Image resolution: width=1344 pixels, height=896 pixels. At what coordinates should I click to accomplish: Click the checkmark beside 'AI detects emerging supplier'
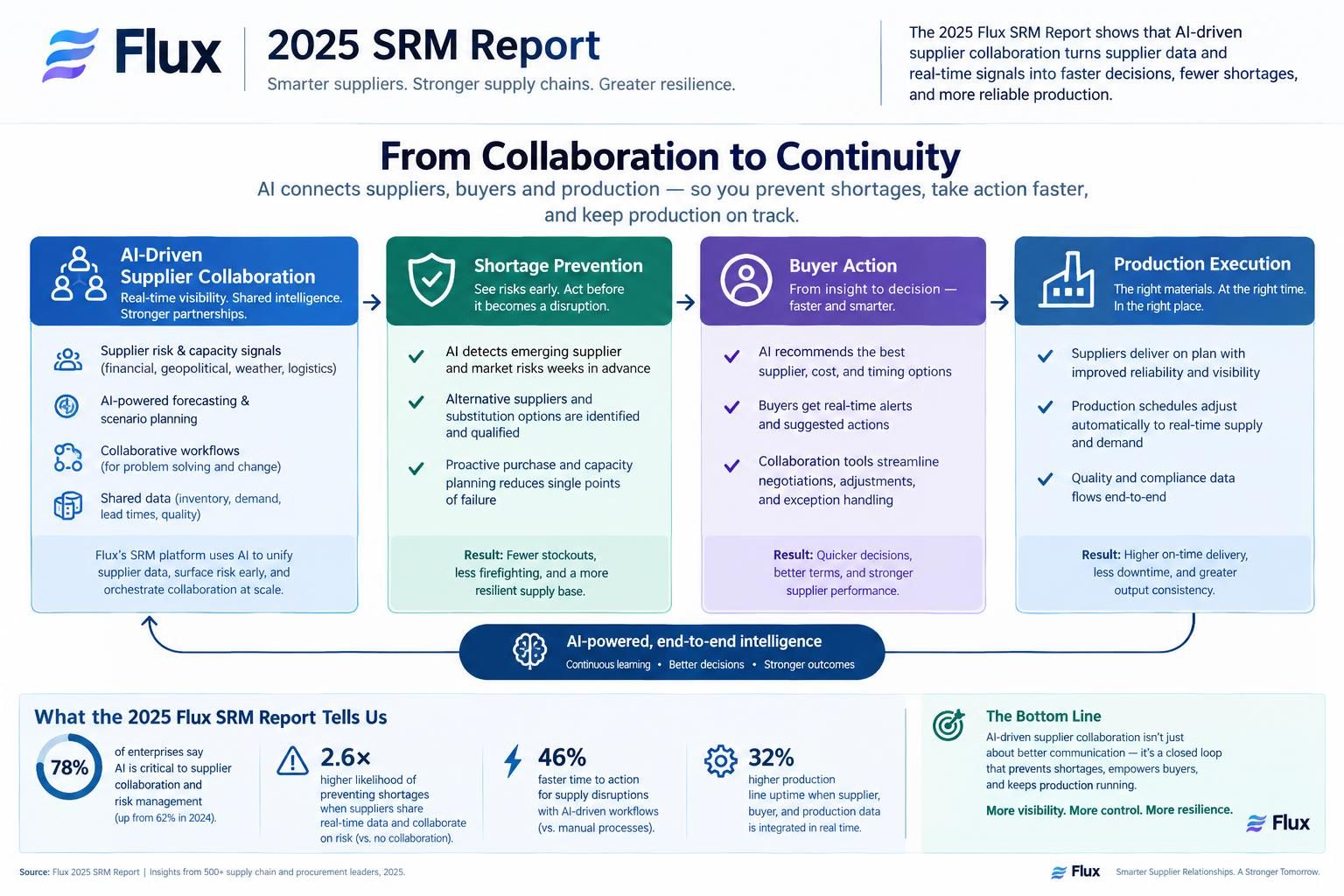click(416, 356)
